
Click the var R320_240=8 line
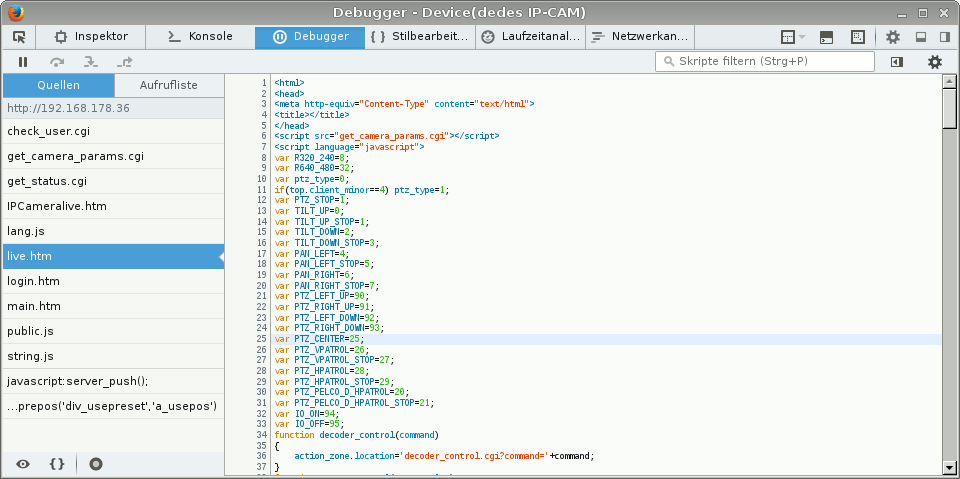[312, 157]
